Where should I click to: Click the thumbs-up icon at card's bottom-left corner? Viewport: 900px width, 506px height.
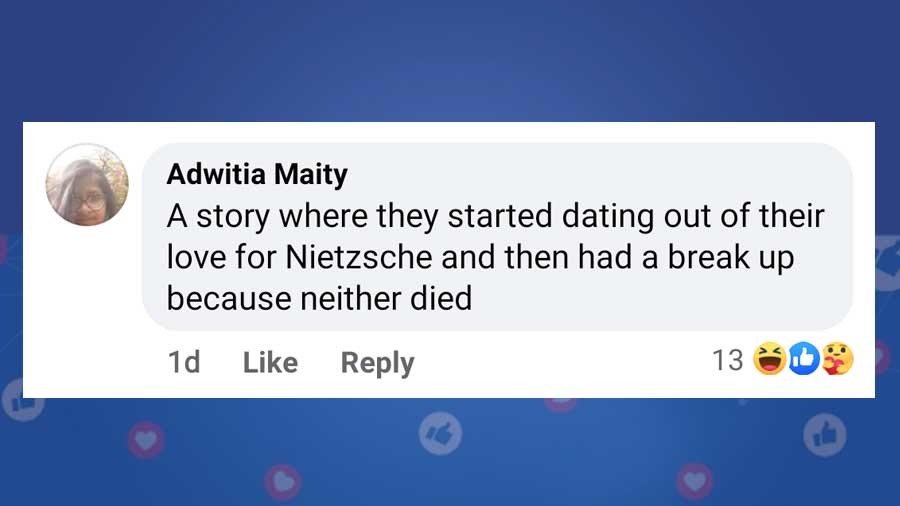(x=23, y=400)
